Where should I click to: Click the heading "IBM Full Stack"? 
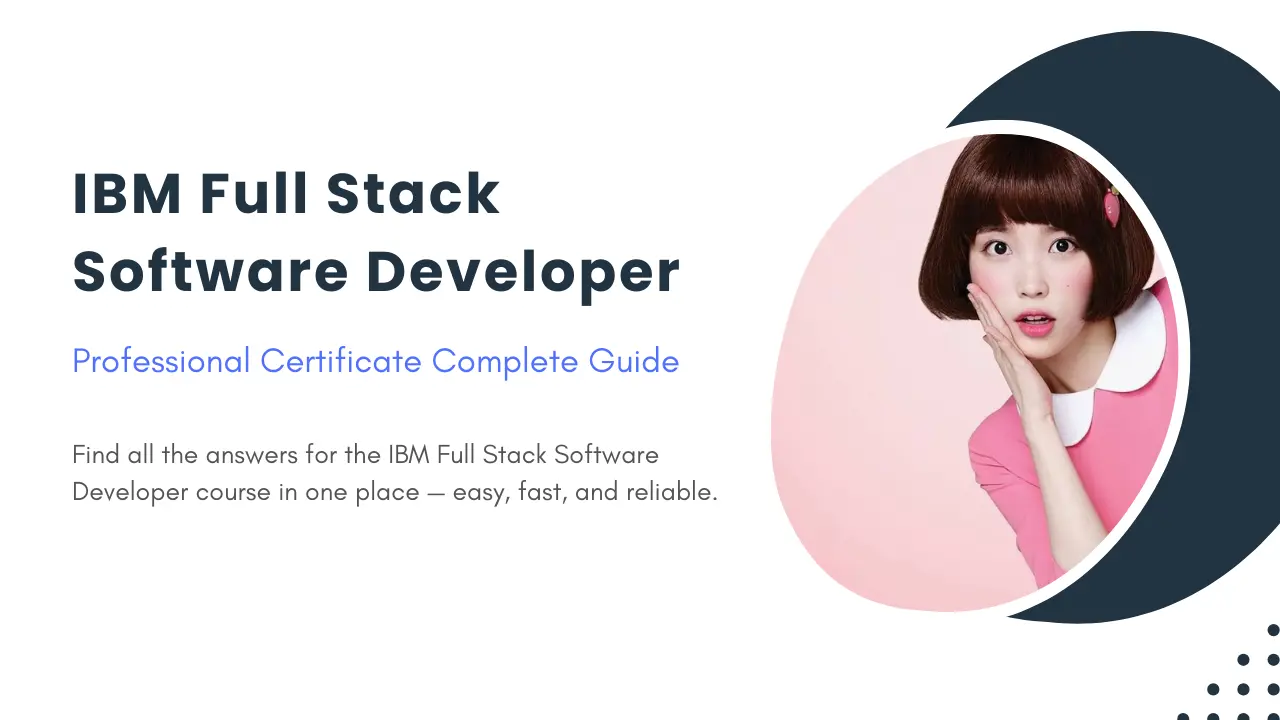click(286, 194)
